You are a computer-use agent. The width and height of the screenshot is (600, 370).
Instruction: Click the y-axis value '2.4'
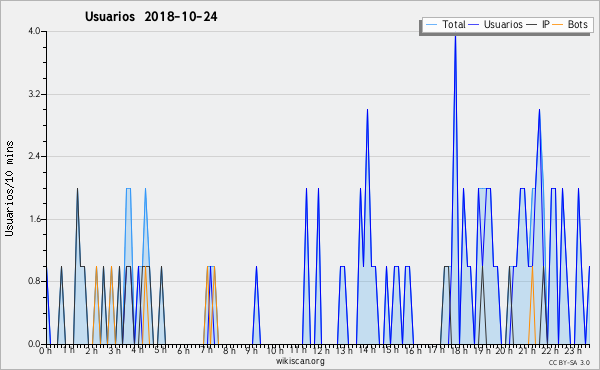pos(34,156)
